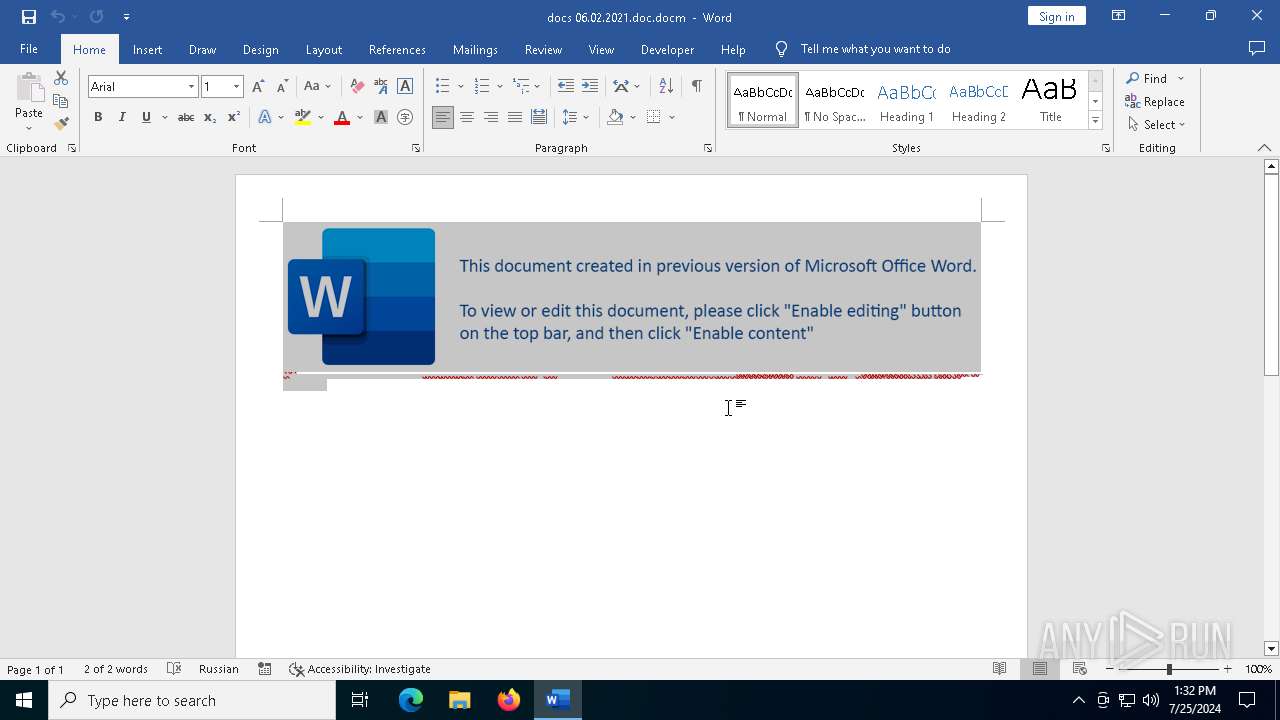Click the Sign in button
Viewport: 1280px width, 720px height.
pos(1056,16)
